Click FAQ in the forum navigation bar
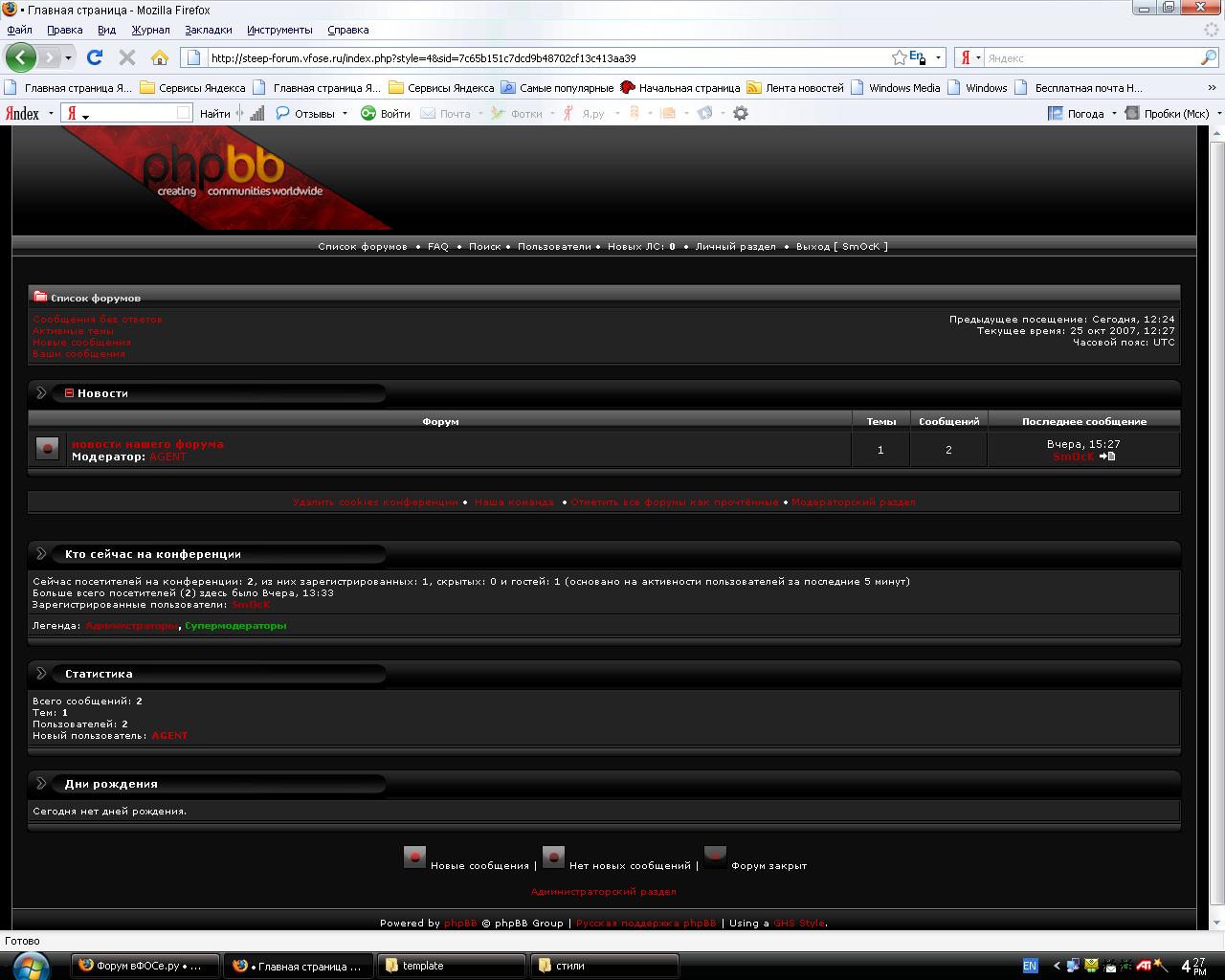This screenshot has width=1225, height=980. tap(437, 246)
